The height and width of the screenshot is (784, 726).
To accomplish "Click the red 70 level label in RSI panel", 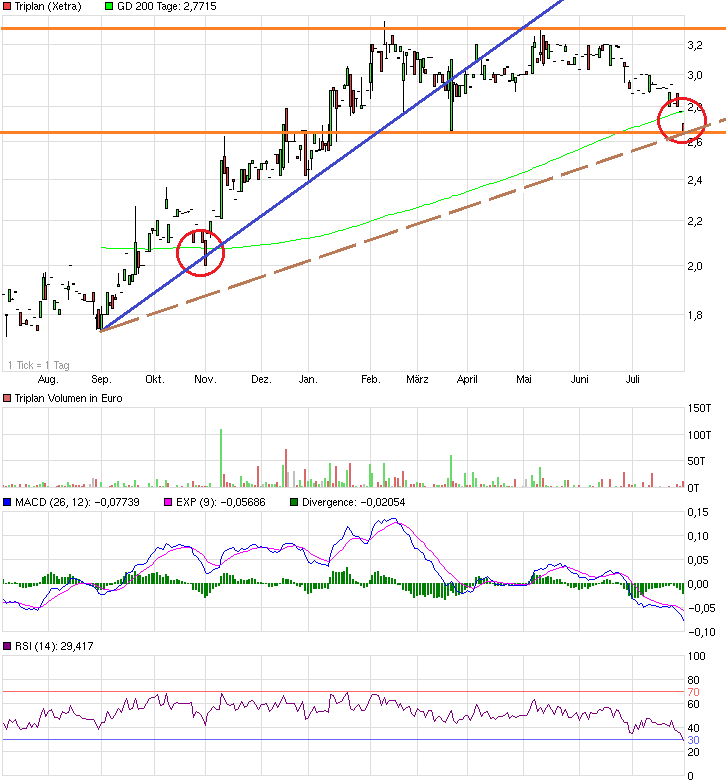I will [692, 692].
